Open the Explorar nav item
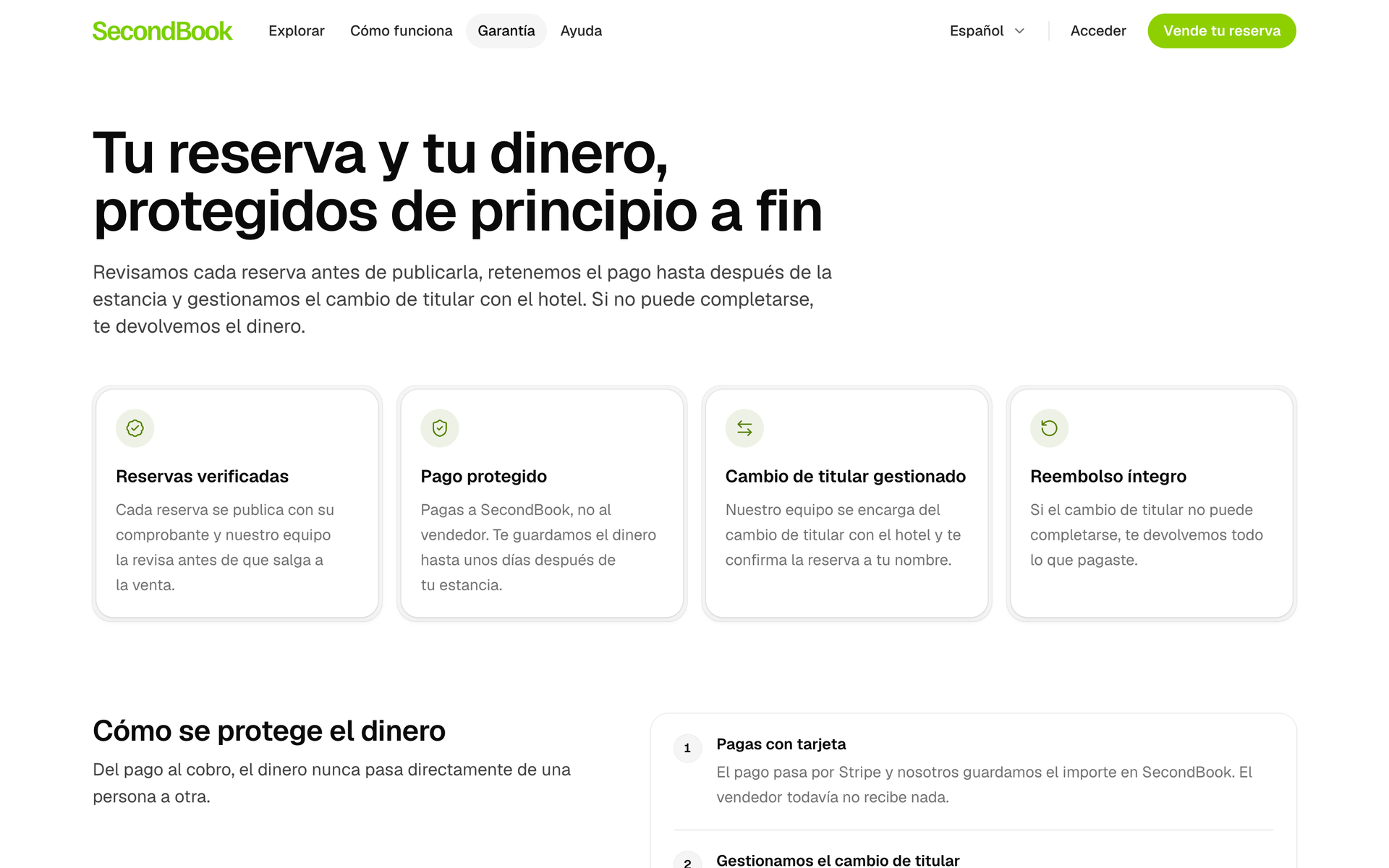Screen dimensions: 1389x868 (x=297, y=31)
